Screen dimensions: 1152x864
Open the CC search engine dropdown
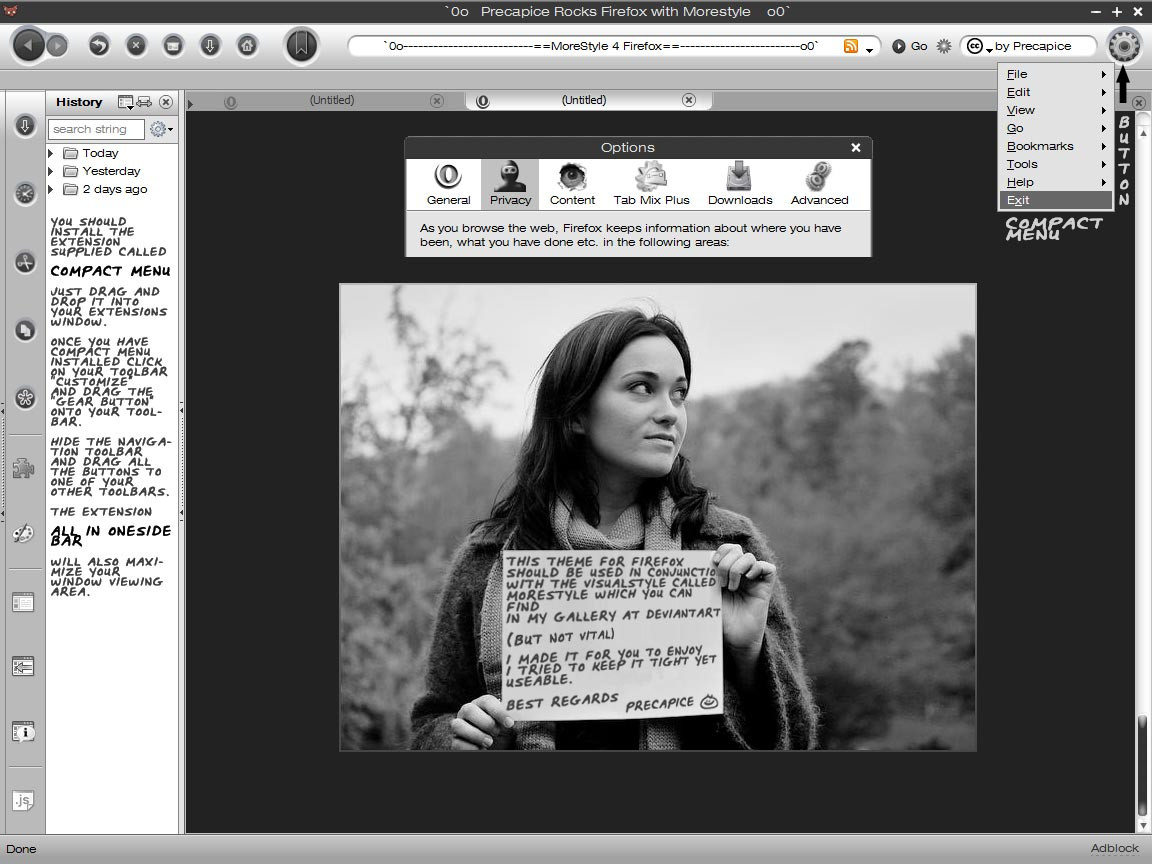pyautogui.click(x=979, y=46)
